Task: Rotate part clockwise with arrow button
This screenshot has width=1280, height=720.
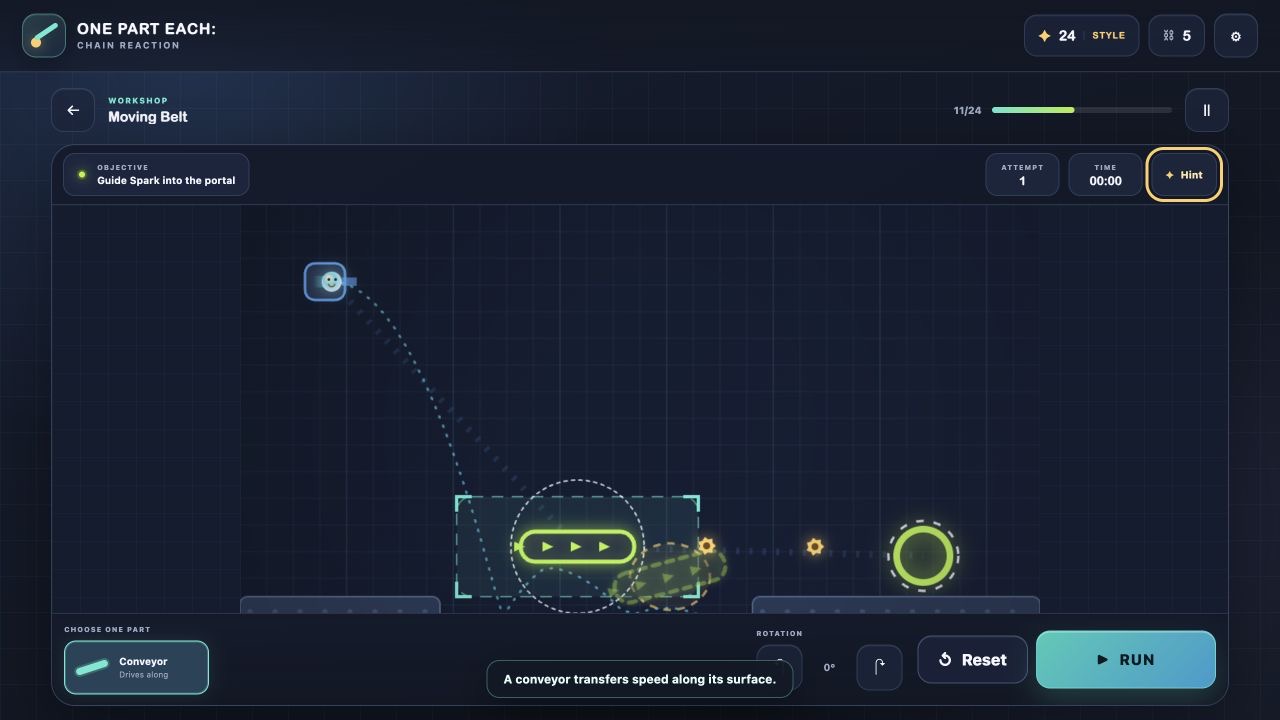Action: (x=879, y=667)
